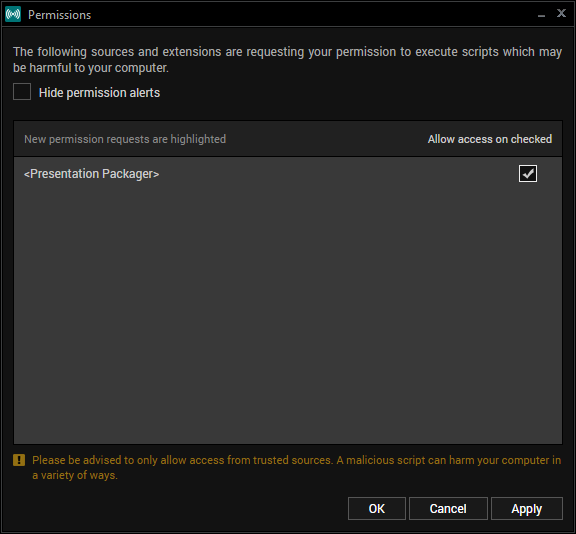Click the description paragraph about harmful scripts
This screenshot has width=576, height=534.
click(288, 59)
